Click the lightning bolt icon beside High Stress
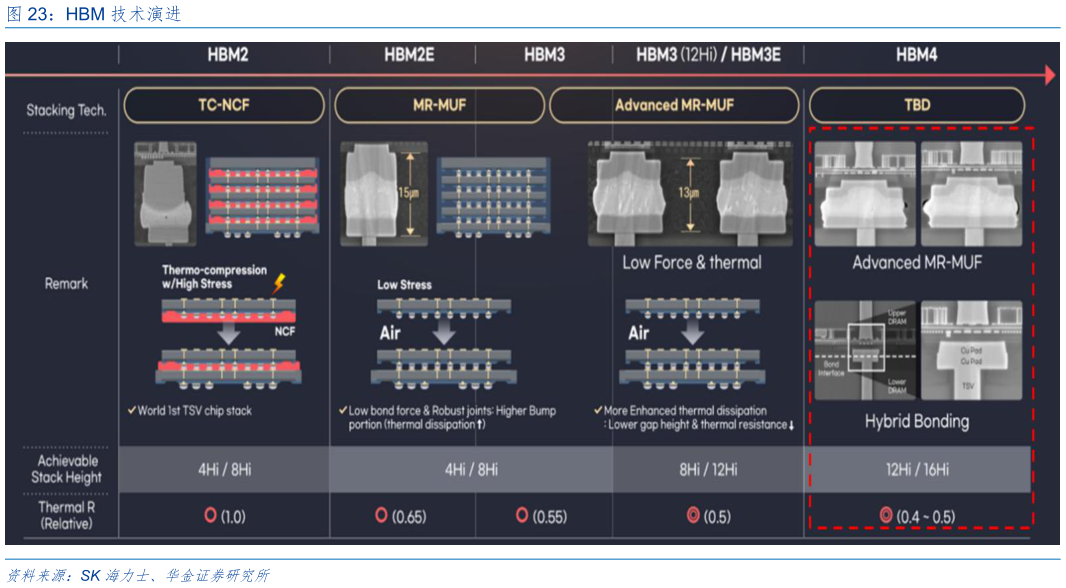This screenshot has width=1066, height=588. coord(279,285)
